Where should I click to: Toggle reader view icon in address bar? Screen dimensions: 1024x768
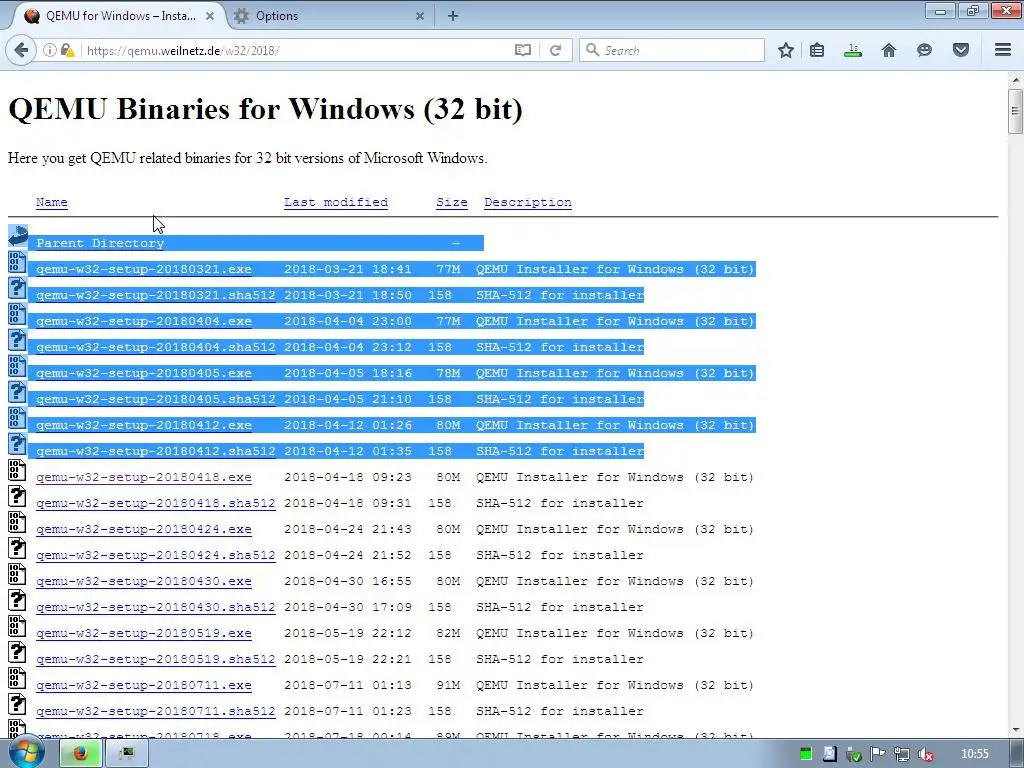pos(522,50)
